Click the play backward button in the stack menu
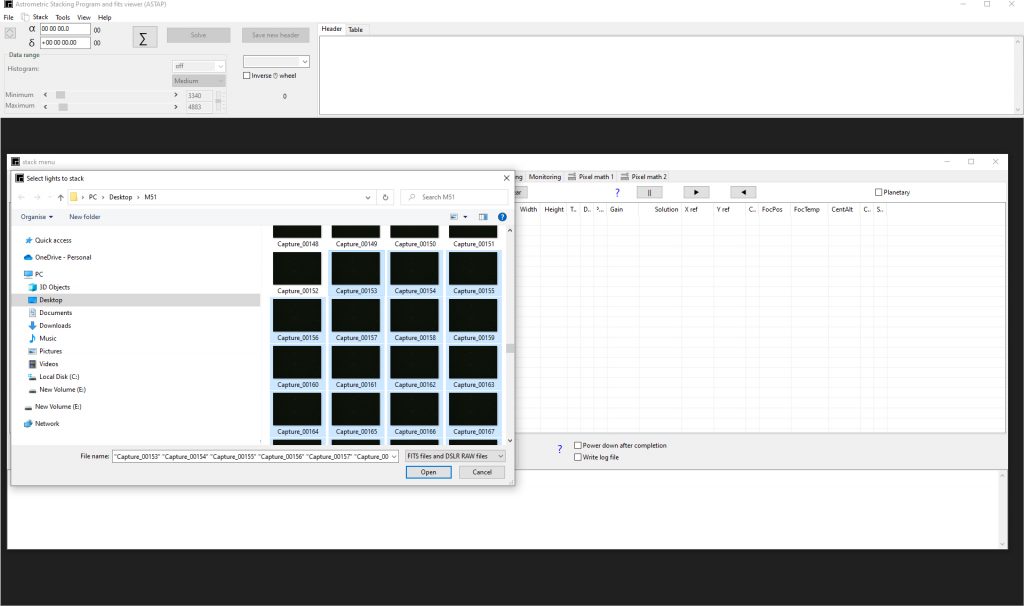Viewport: 1024px width, 606px height. pyautogui.click(x=743, y=193)
